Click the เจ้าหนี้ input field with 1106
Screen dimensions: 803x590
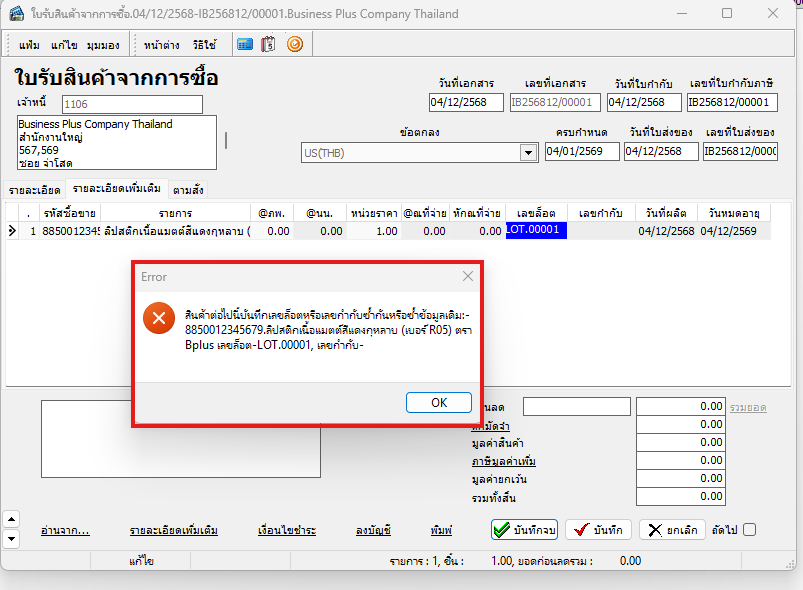pyautogui.click(x=131, y=104)
